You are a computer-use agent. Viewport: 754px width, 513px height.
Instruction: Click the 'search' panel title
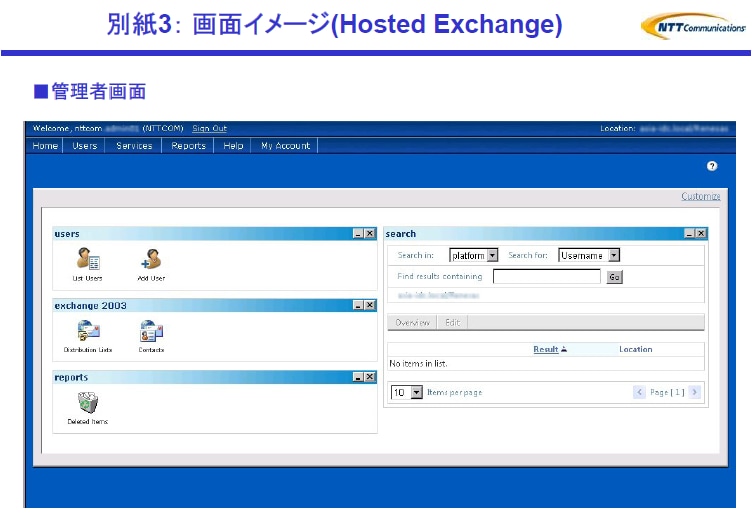point(401,234)
